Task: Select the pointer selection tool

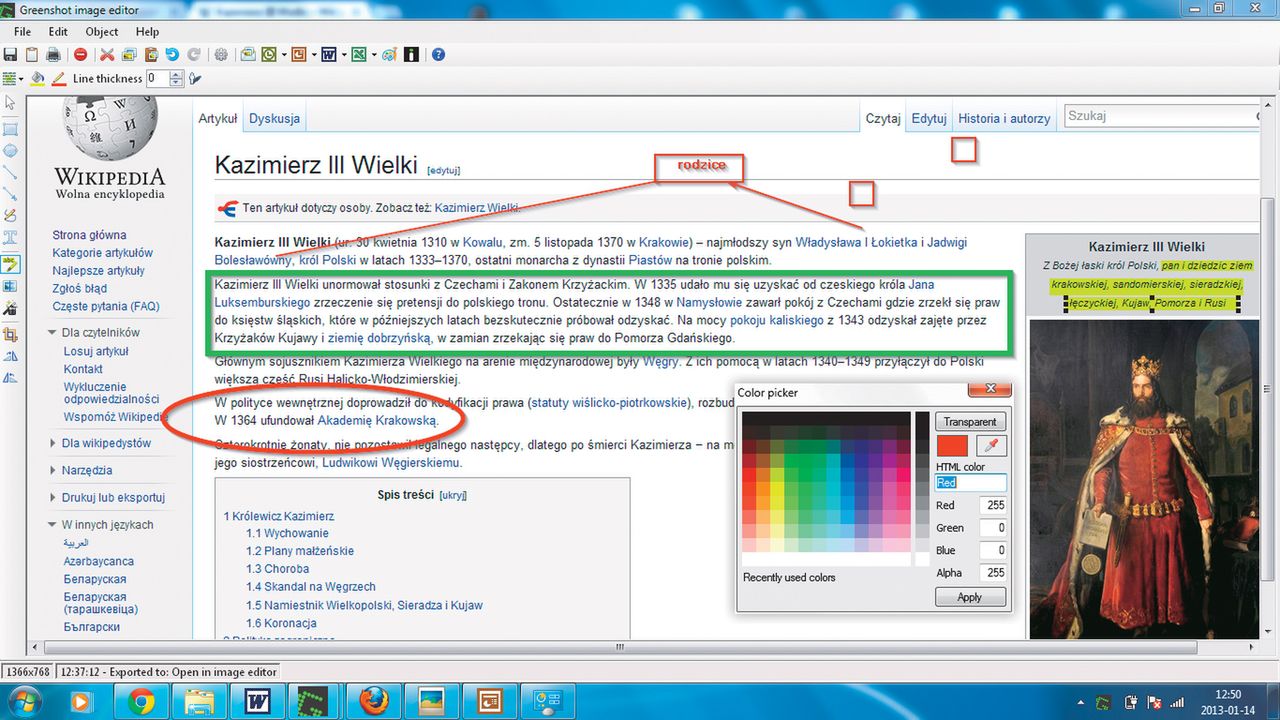Action: [10, 102]
